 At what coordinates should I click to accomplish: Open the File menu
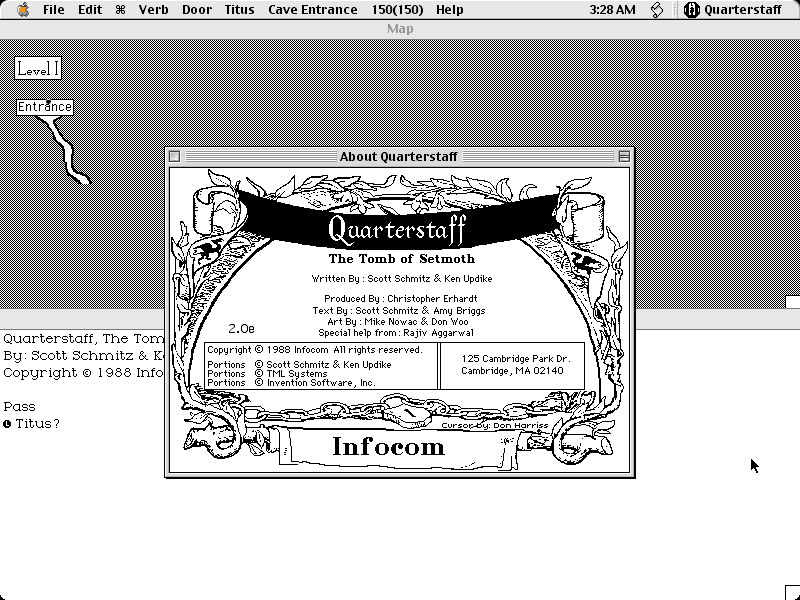coord(54,10)
